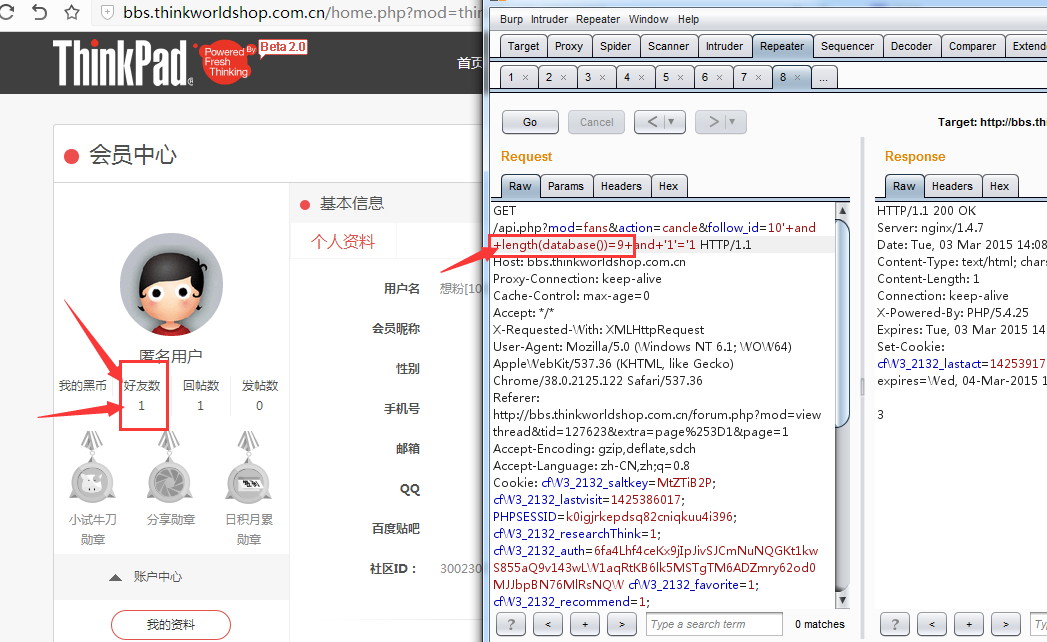Viewport: 1047px width, 642px height.
Task: Click response search add (+) button
Action: pos(969,624)
